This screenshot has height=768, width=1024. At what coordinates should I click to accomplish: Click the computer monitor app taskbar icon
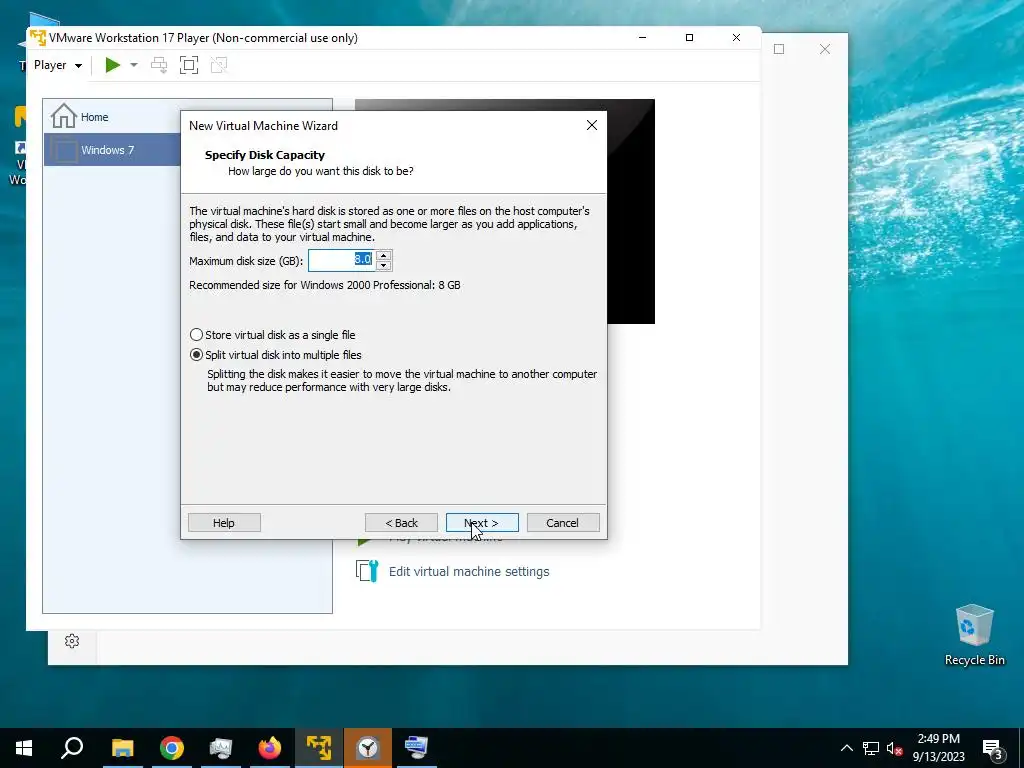click(417, 748)
